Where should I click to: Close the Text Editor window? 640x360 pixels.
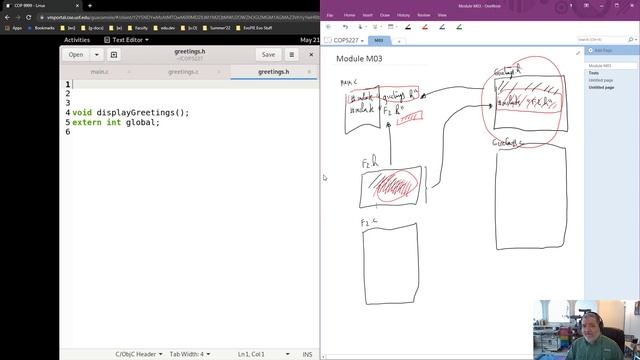click(x=311, y=55)
